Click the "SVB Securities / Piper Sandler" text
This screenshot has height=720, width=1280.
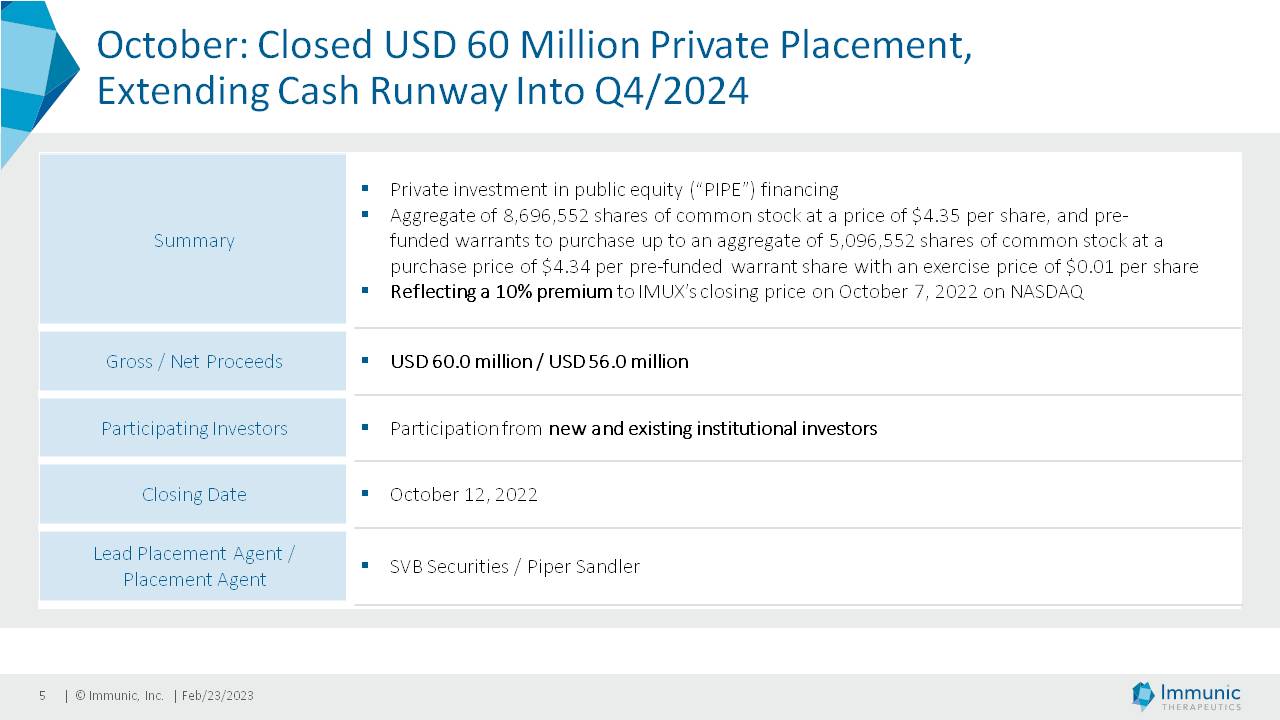tap(514, 566)
